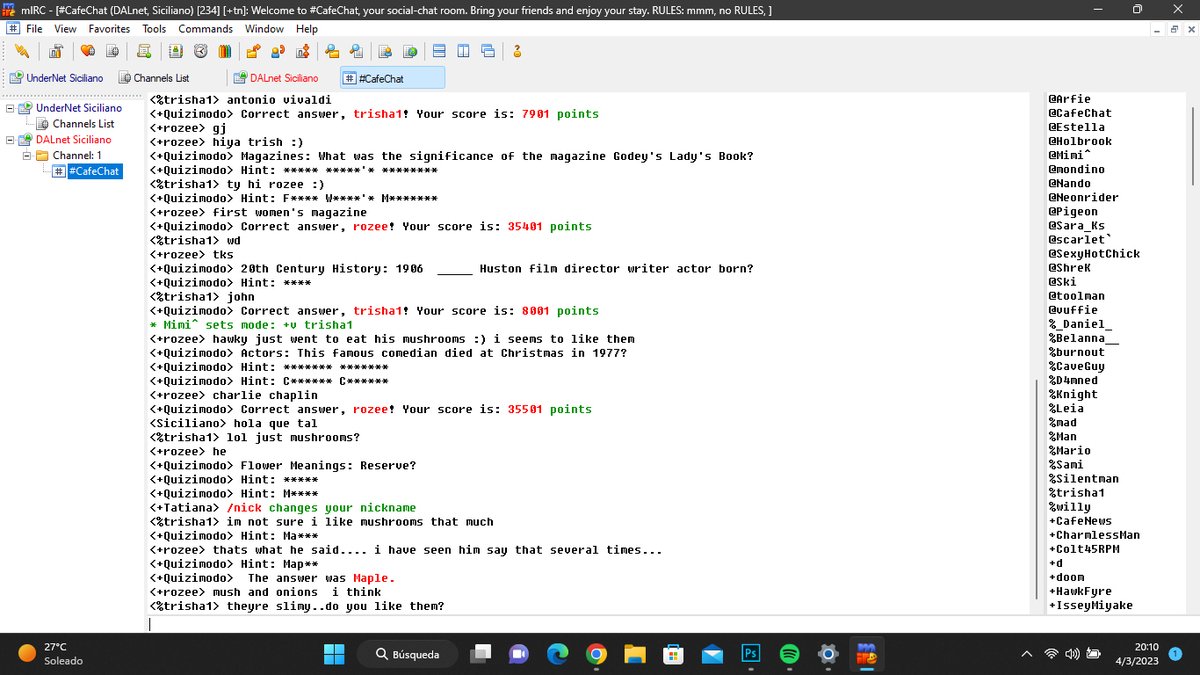Switch to UnderNet Siciliano switchbar tab
1200x675 pixels.
point(57,78)
